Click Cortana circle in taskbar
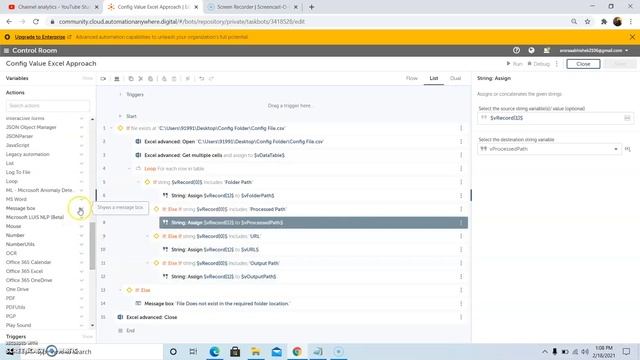 point(173,351)
